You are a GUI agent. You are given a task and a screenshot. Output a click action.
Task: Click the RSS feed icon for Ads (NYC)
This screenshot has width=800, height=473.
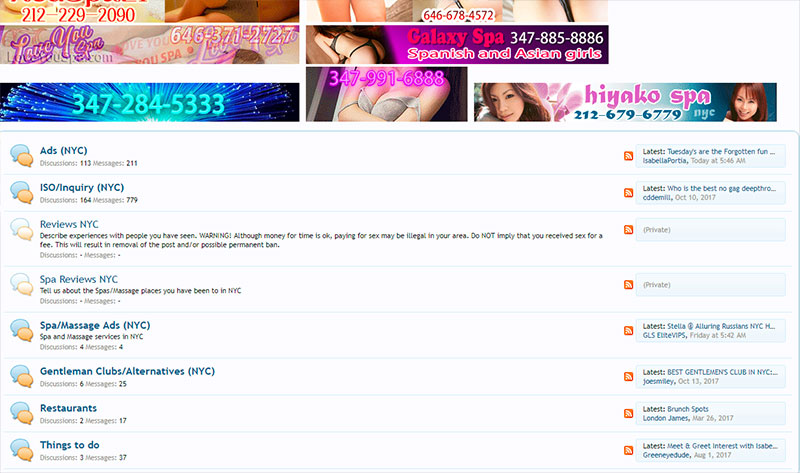click(x=628, y=156)
